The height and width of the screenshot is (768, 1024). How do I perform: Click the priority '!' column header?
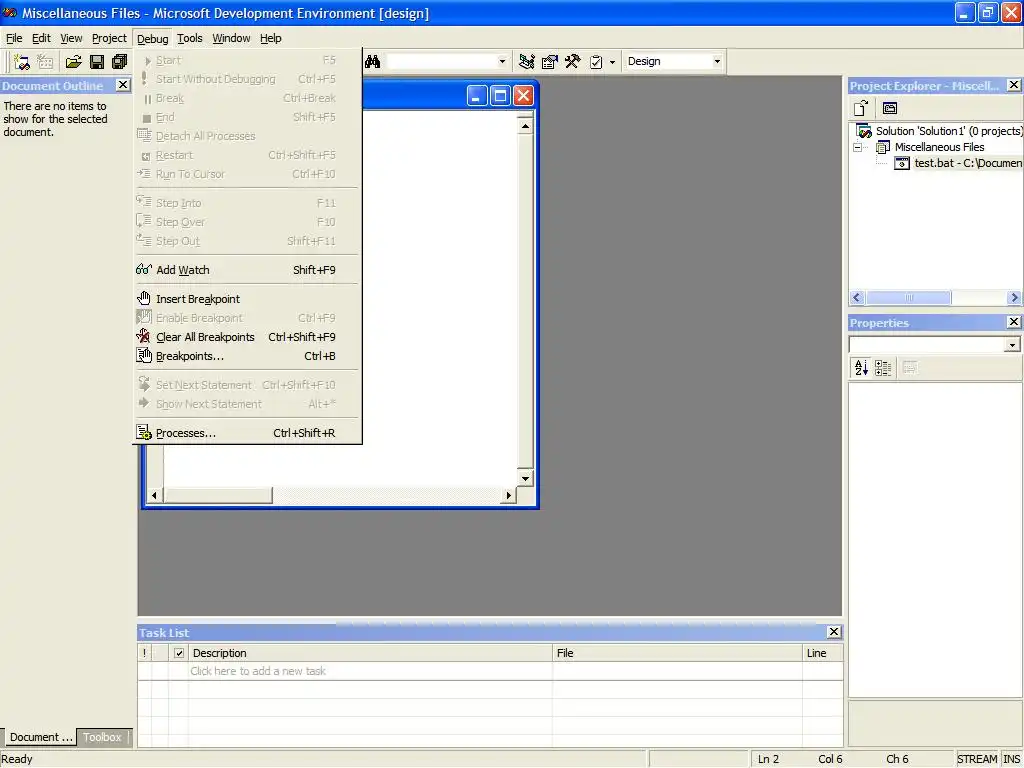click(x=144, y=652)
